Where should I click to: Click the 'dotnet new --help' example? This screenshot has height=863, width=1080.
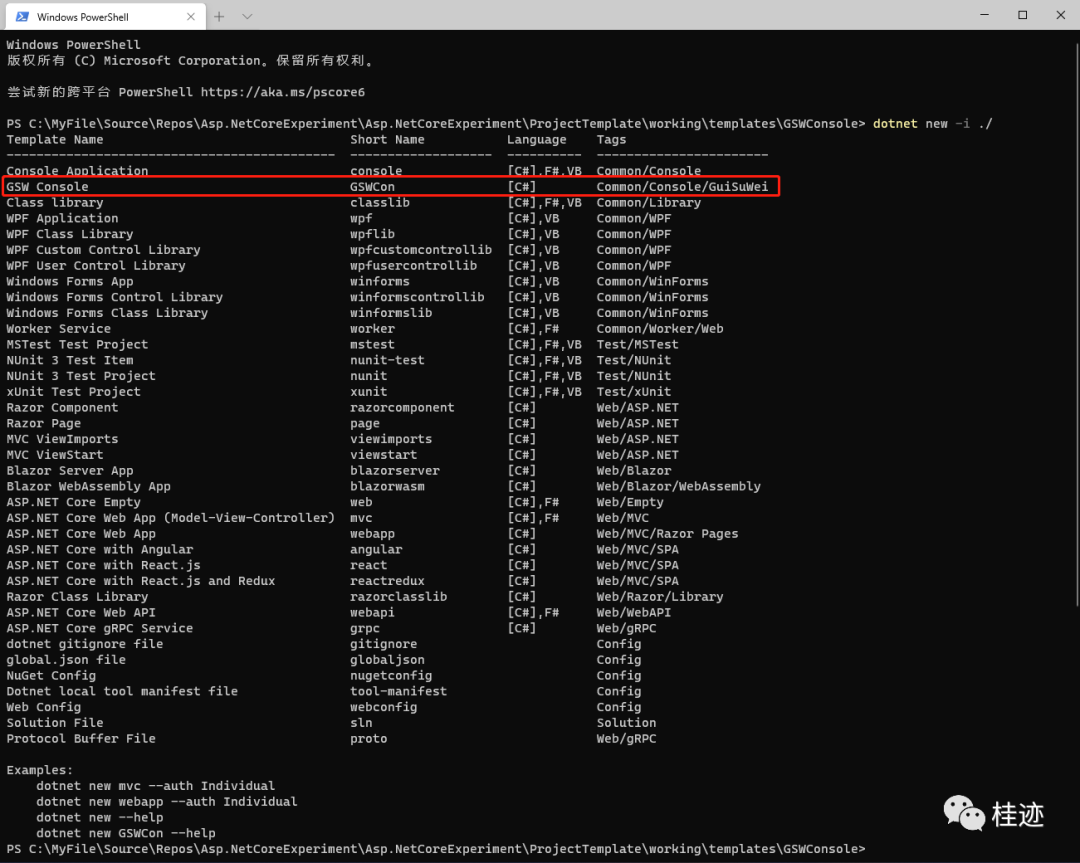[100, 818]
